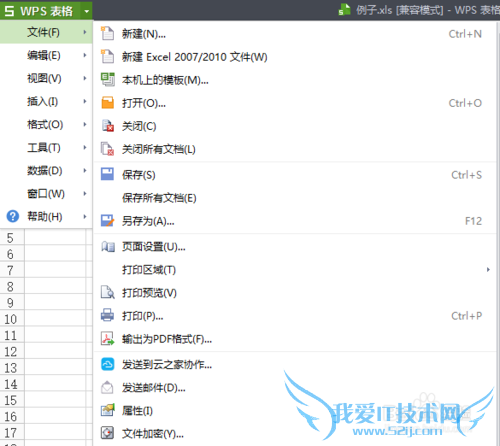Screen dimensions: 500x446
Task: Open the 插入(I) menu
Action: tap(46, 101)
